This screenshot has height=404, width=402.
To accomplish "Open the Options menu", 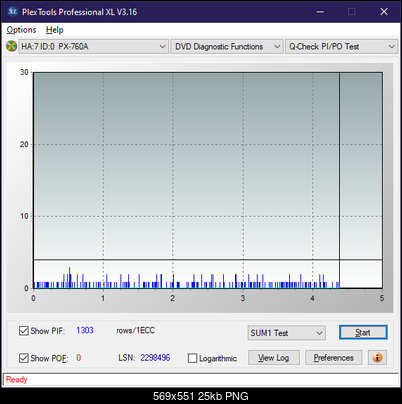I will click(x=21, y=30).
